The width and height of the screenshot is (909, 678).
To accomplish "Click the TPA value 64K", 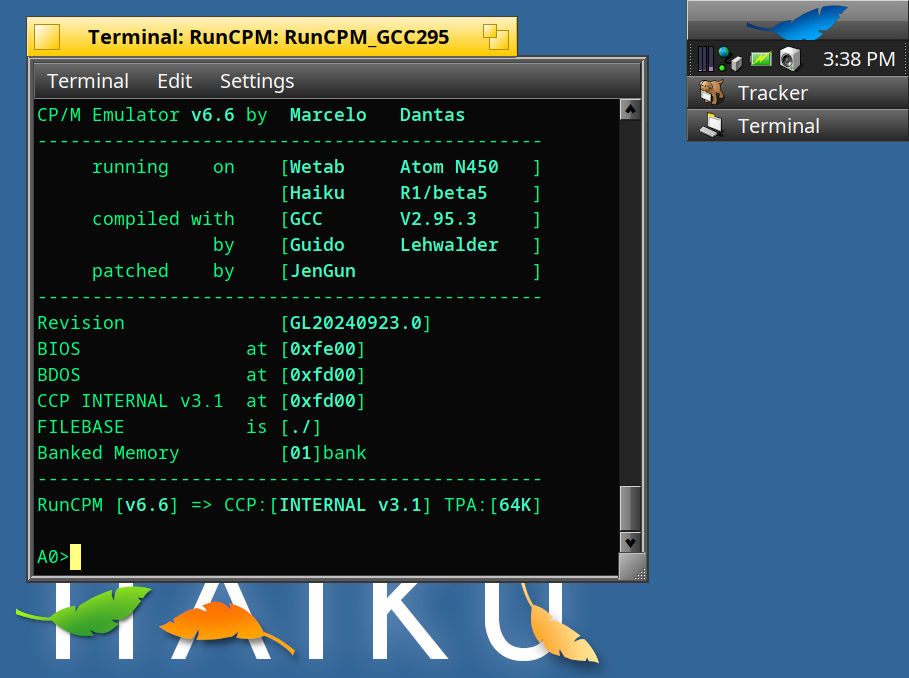I will 515,505.
